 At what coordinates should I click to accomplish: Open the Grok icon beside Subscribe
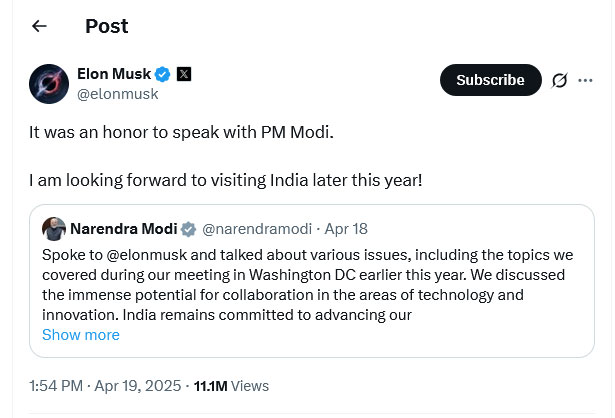[x=560, y=80]
